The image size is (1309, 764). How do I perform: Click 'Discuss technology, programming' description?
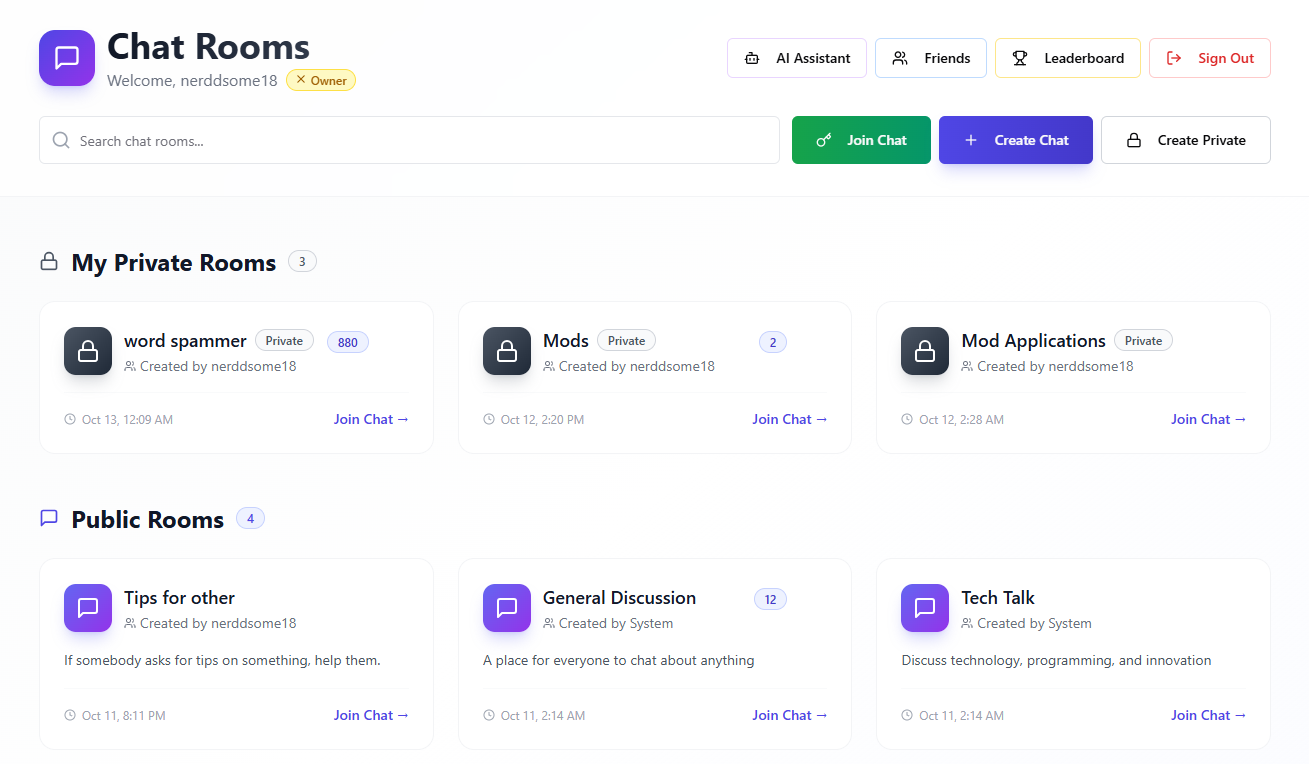(1056, 660)
